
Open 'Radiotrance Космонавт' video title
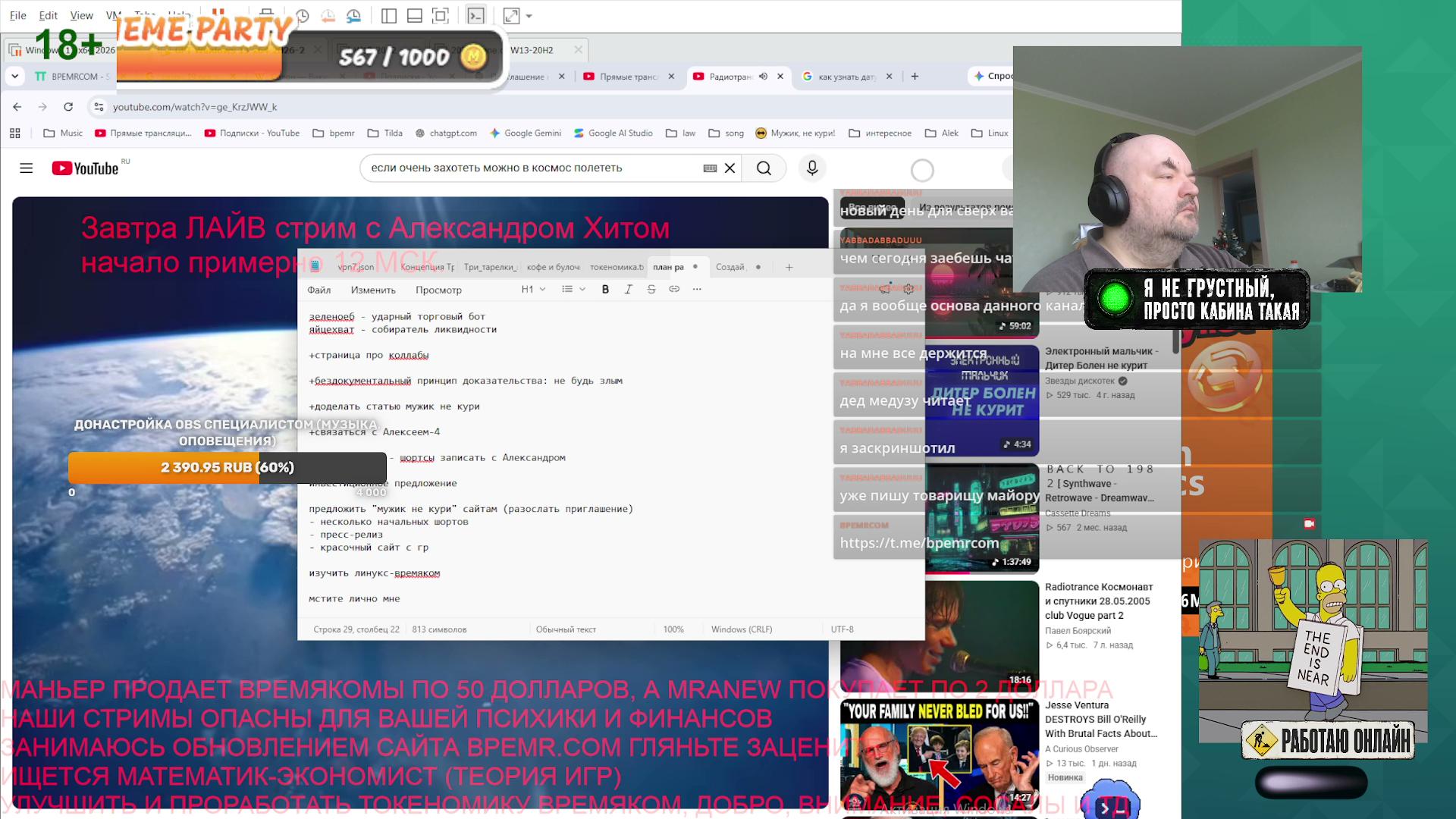point(1099,601)
